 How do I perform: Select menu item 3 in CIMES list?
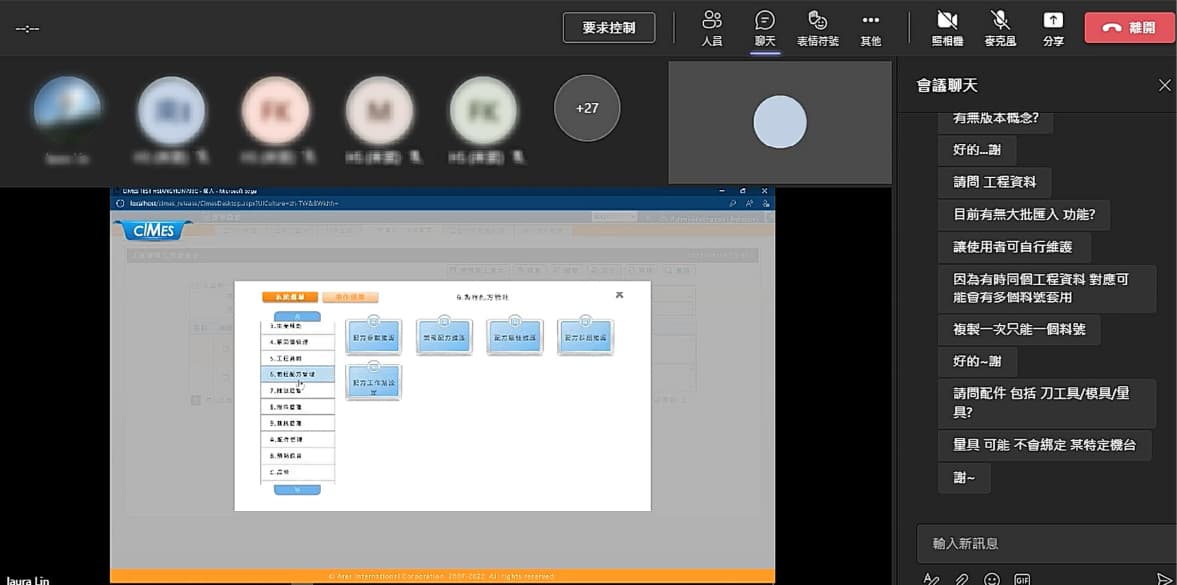[297, 326]
